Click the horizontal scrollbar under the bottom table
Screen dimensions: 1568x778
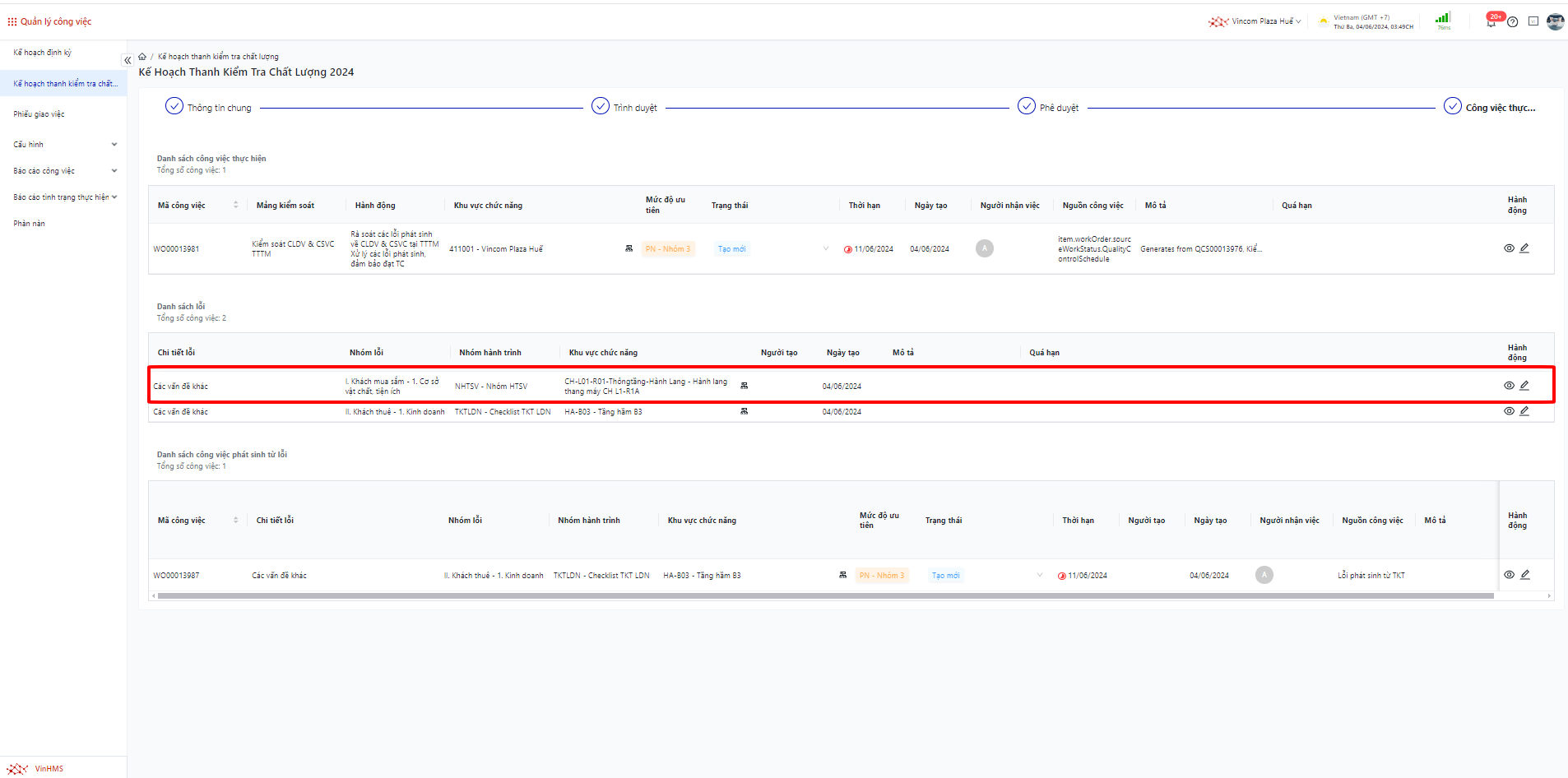823,596
